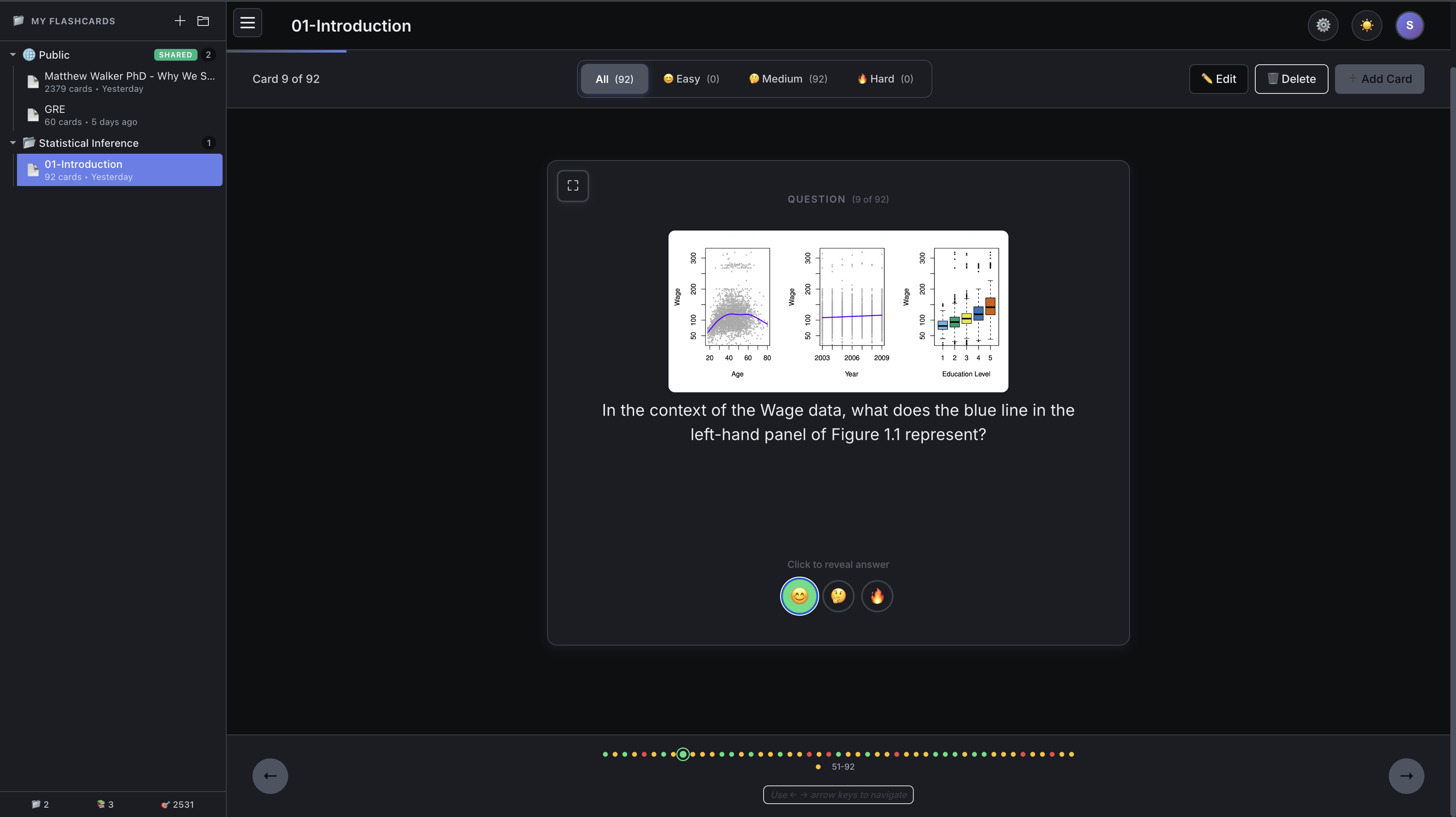This screenshot has width=1456, height=817.
Task: Open the user avatar S menu
Action: click(1409, 25)
